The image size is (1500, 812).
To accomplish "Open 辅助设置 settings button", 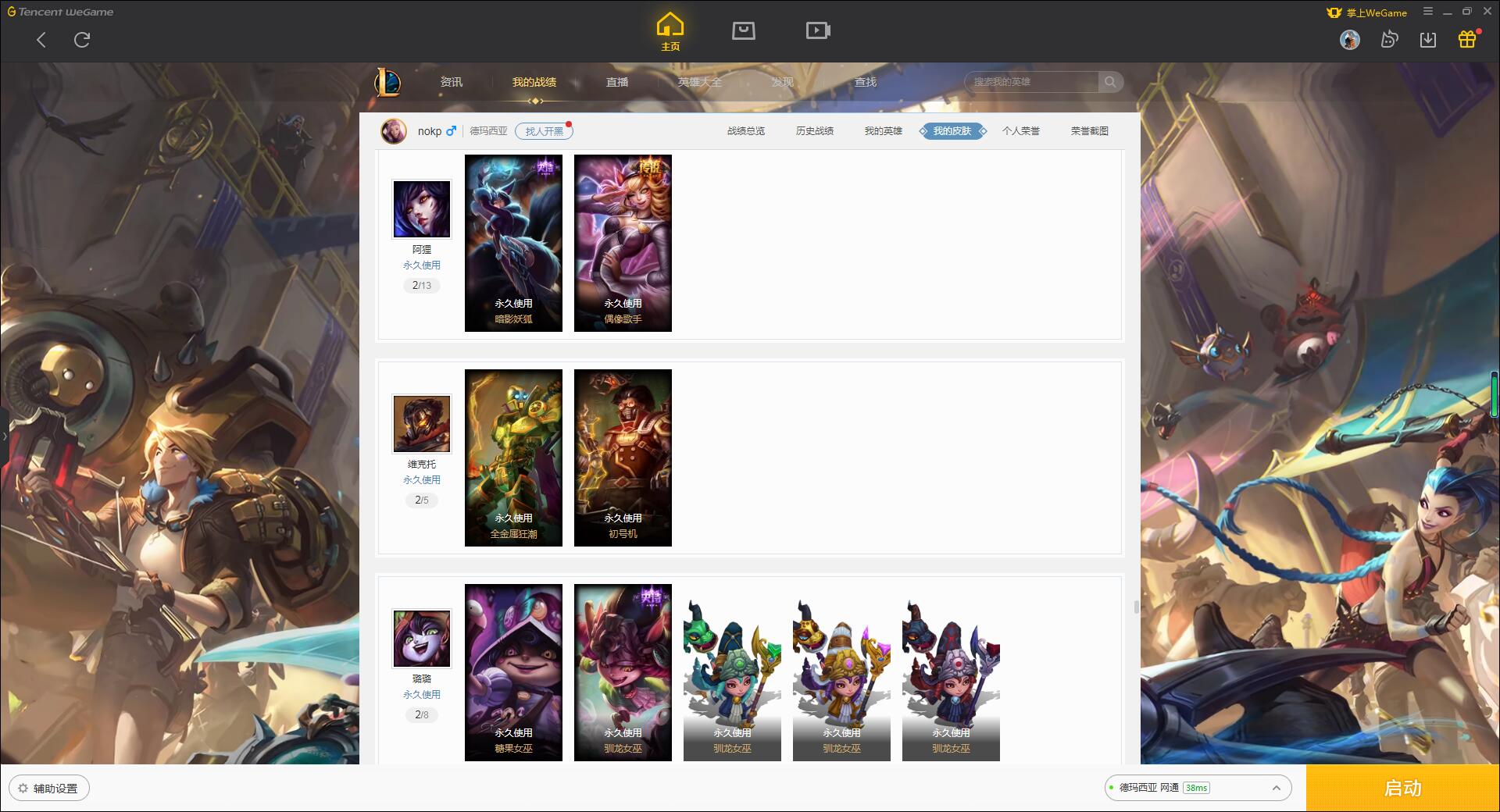I will point(49,789).
